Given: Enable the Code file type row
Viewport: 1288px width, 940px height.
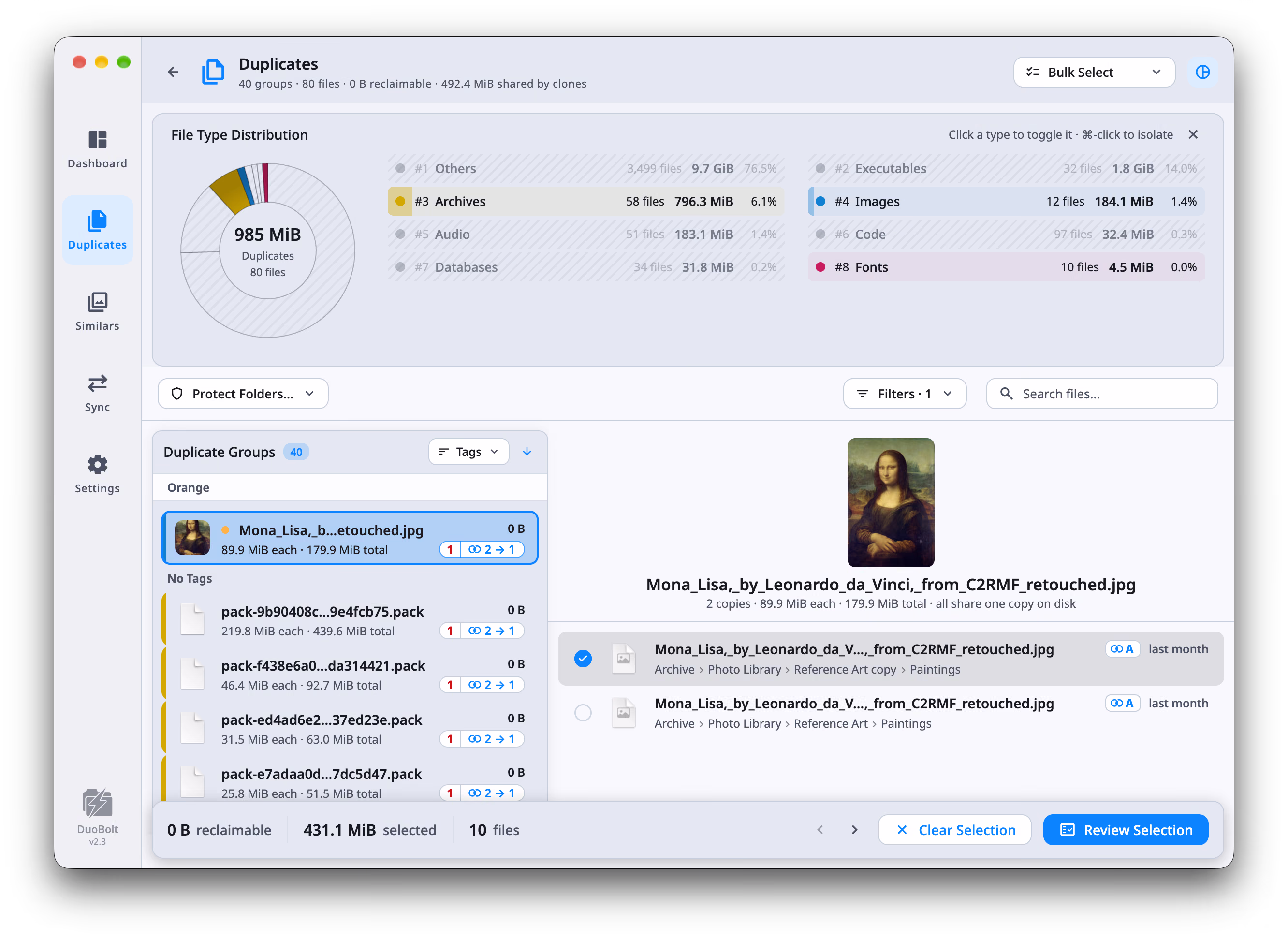Looking at the screenshot, I should tap(1006, 235).
